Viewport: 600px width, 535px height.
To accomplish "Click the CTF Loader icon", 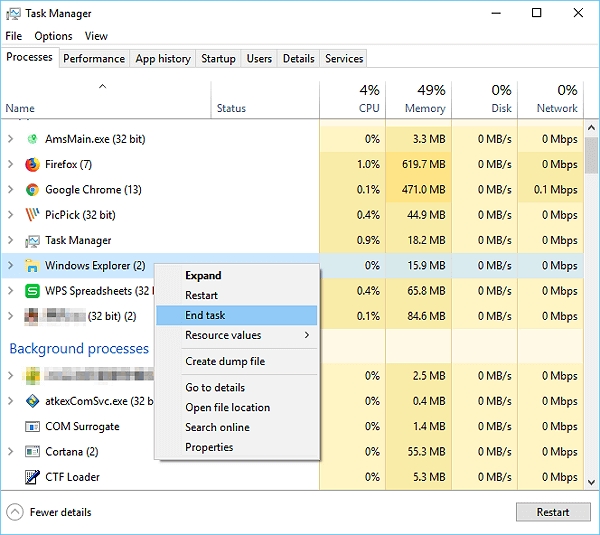I will 32,477.
